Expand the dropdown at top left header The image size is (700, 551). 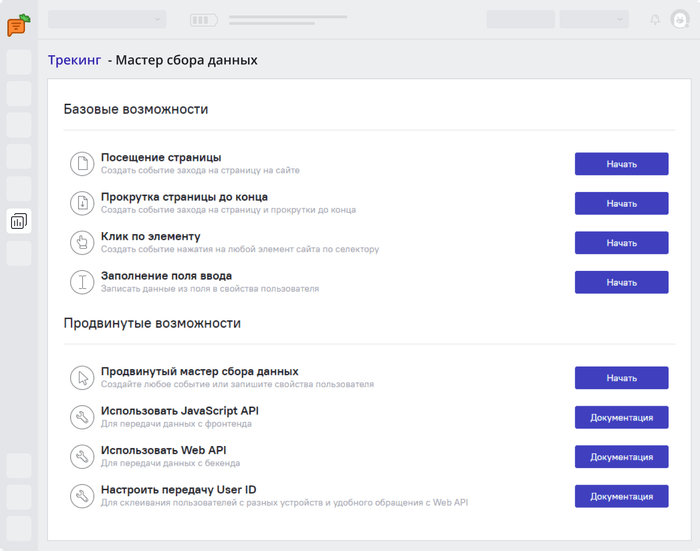107,19
